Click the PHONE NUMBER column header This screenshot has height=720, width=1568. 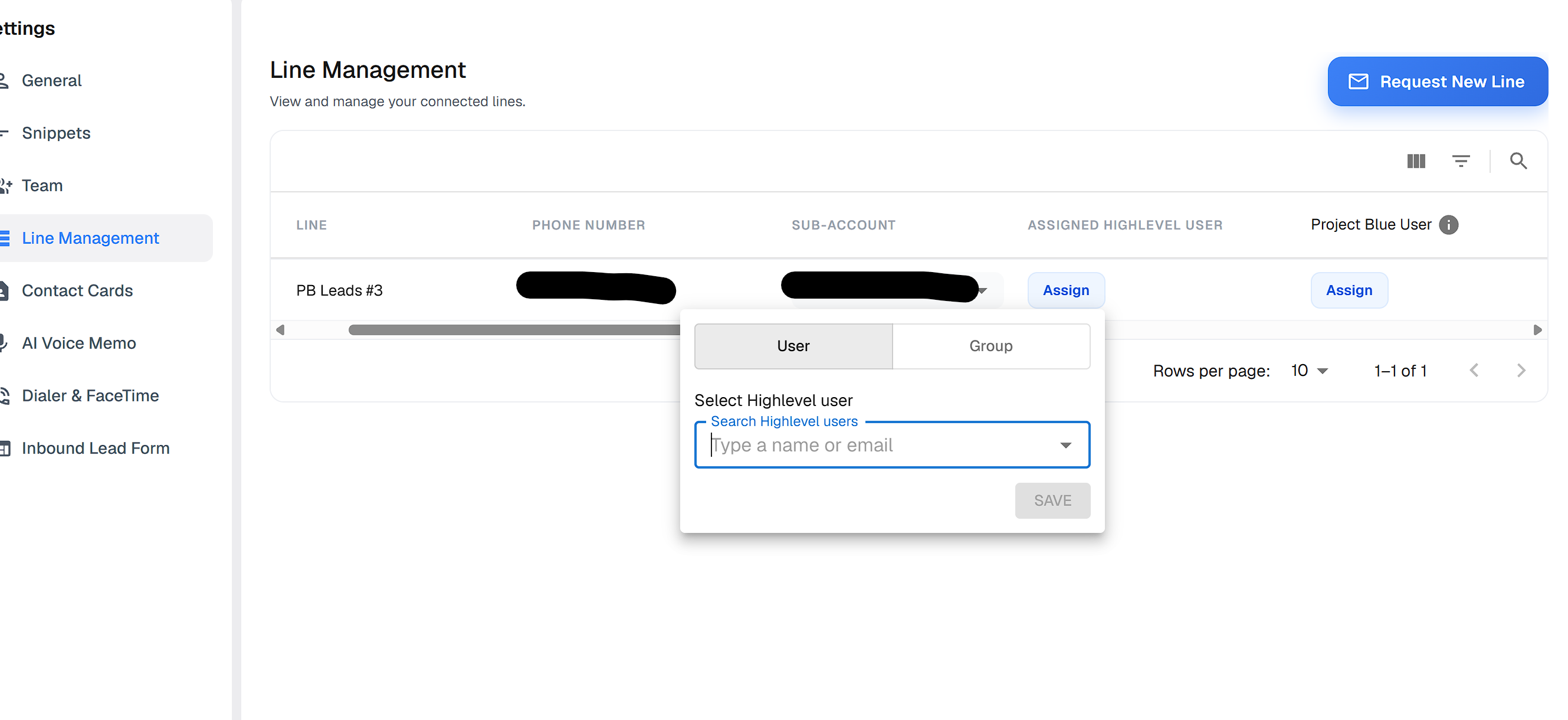coord(589,225)
